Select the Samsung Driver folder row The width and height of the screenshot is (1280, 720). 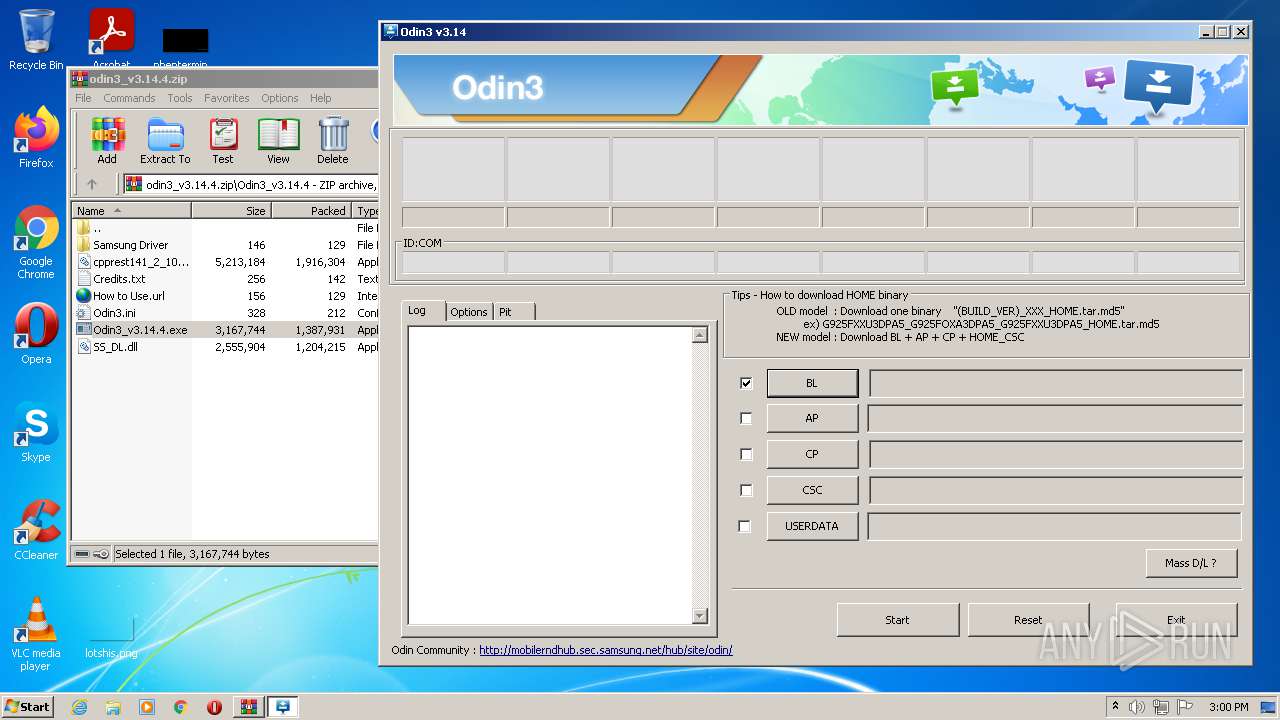click(x=225, y=245)
